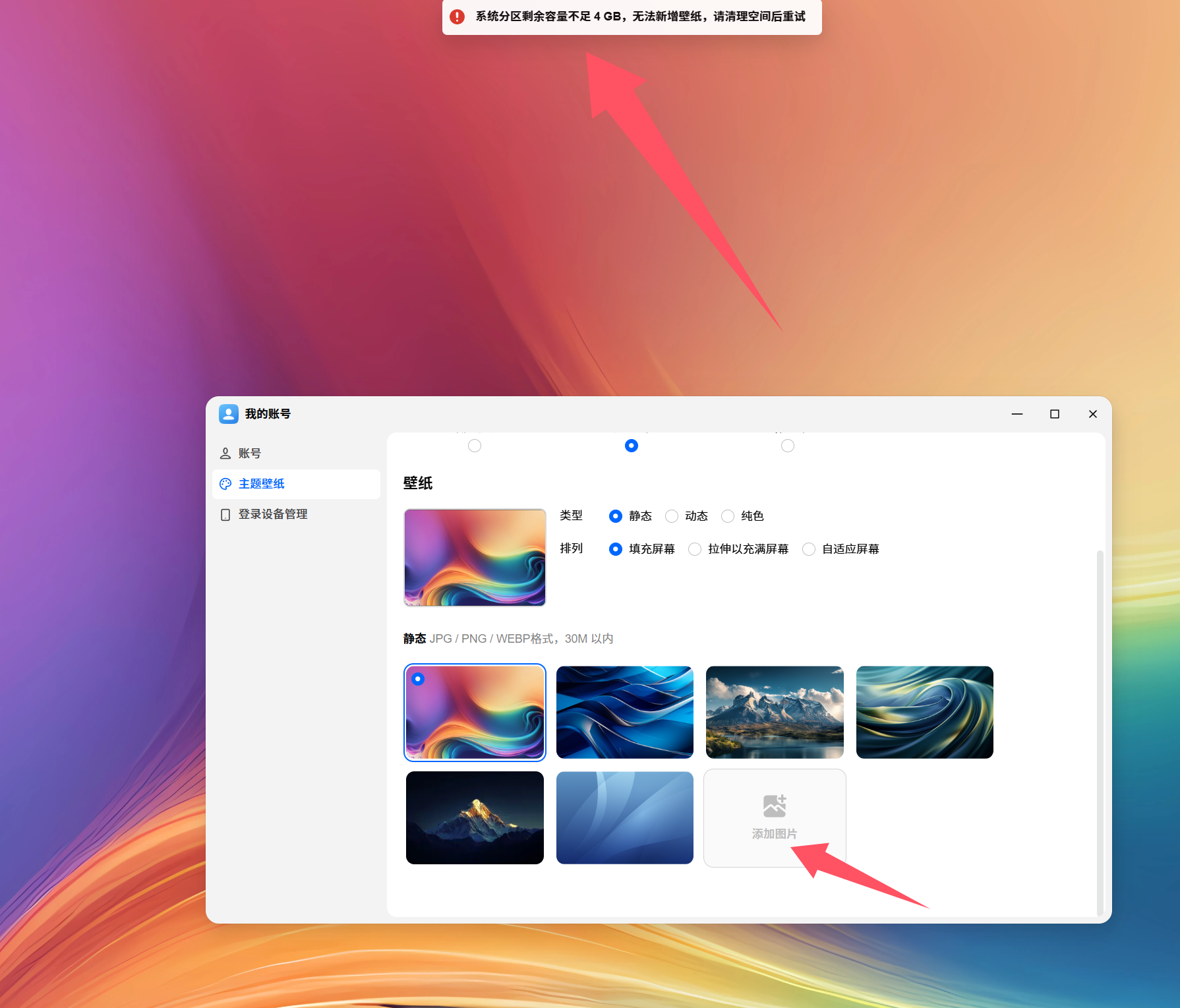Select the mountain lake landscape wallpaper
Image resolution: width=1180 pixels, height=1008 pixels.
click(775, 712)
